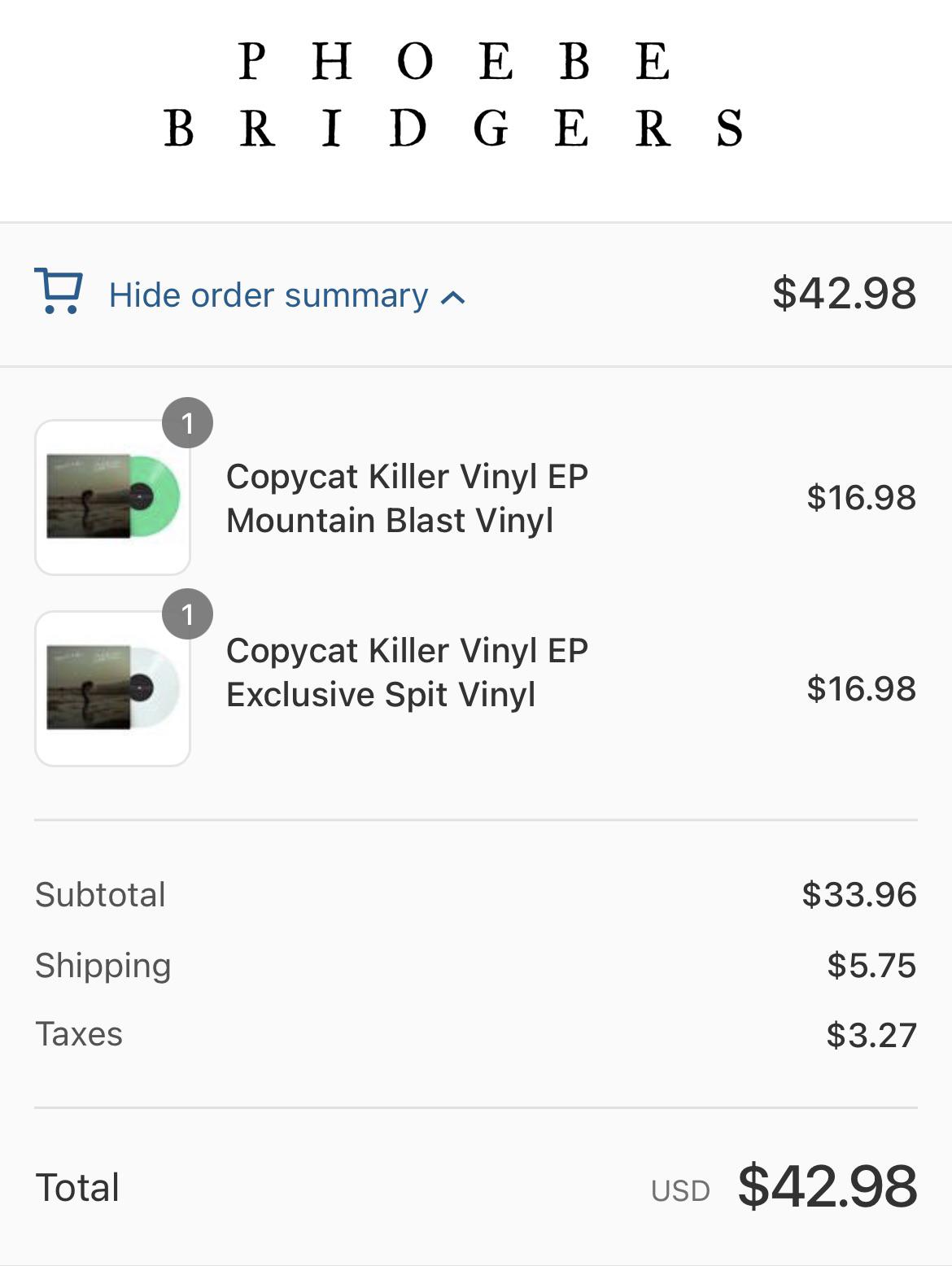The image size is (952, 1266).
Task: Click the shopping cart icon
Action: tap(58, 291)
